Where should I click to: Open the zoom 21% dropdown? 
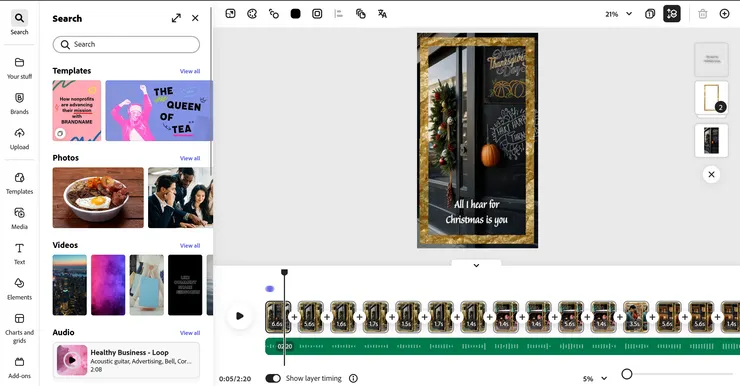(619, 14)
